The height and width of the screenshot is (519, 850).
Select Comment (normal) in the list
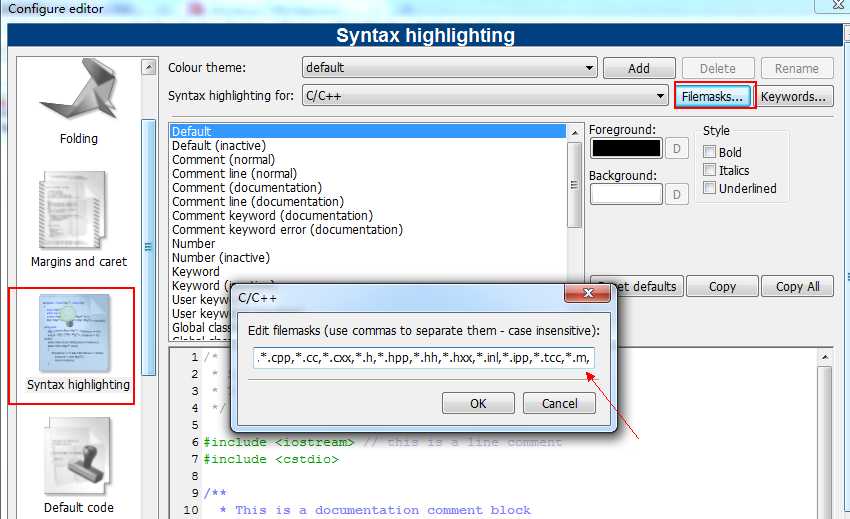(x=368, y=159)
